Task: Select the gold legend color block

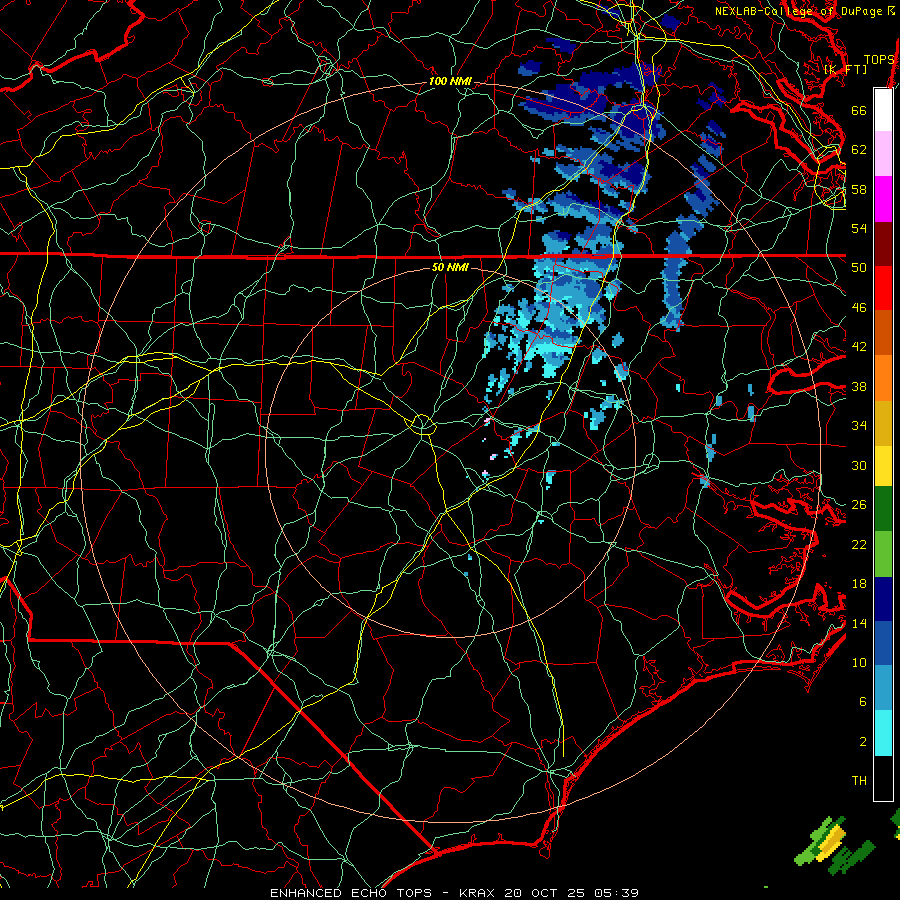Action: (883, 422)
